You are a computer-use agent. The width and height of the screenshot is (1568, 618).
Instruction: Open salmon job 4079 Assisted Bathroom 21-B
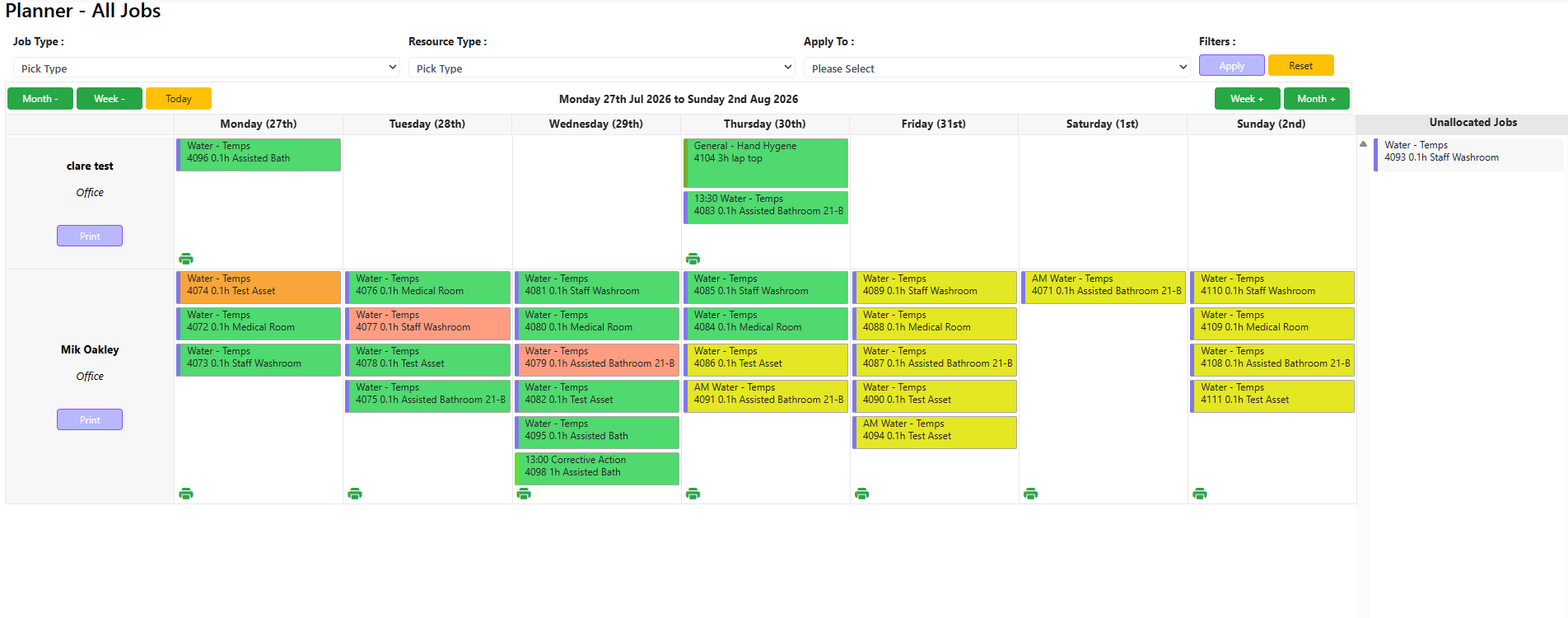(x=596, y=360)
